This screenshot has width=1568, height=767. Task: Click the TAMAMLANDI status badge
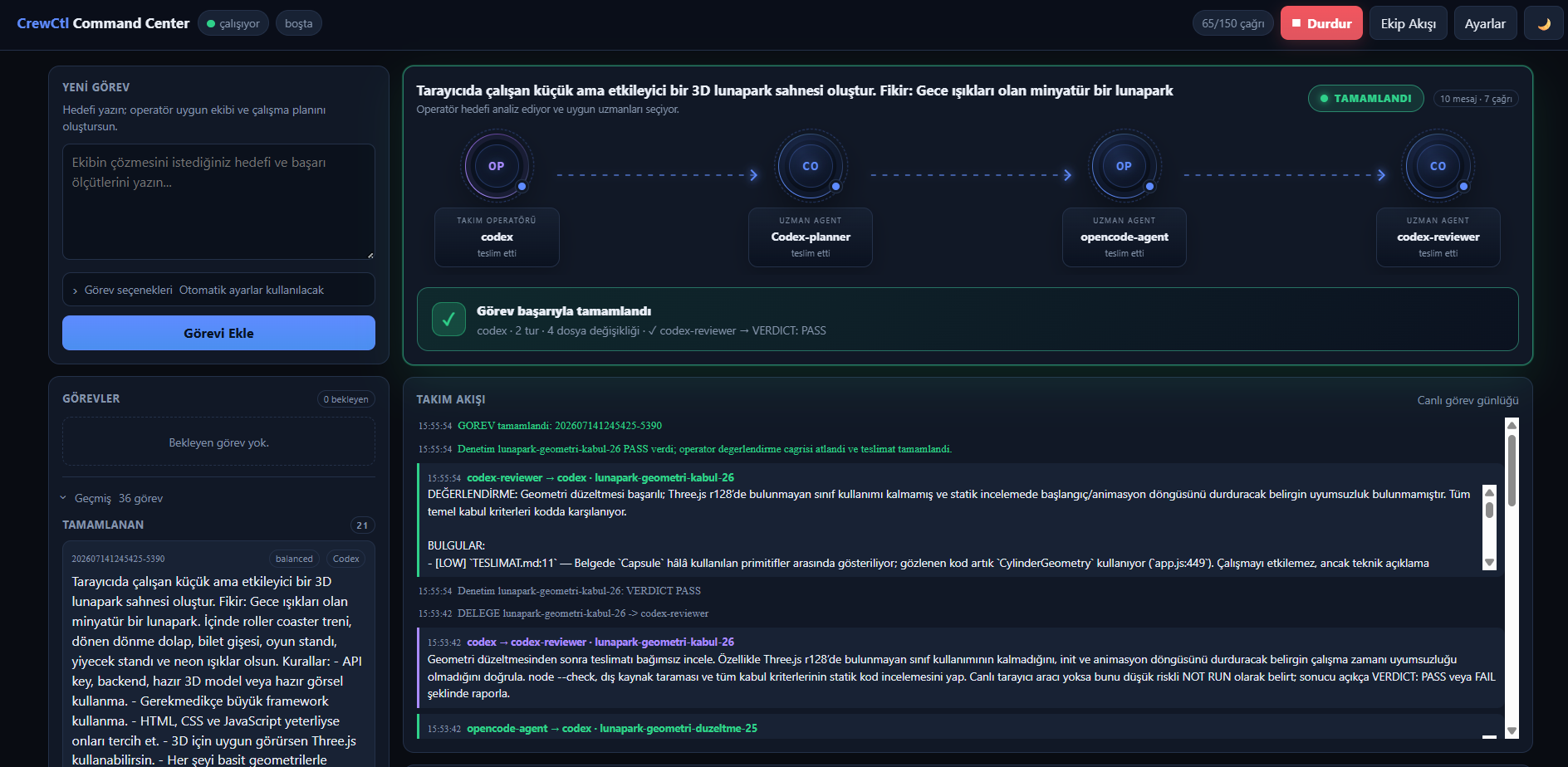tap(1365, 98)
